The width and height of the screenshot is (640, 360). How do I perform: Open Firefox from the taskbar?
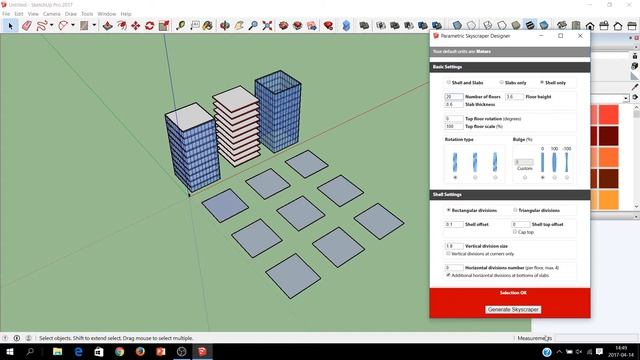click(x=140, y=351)
